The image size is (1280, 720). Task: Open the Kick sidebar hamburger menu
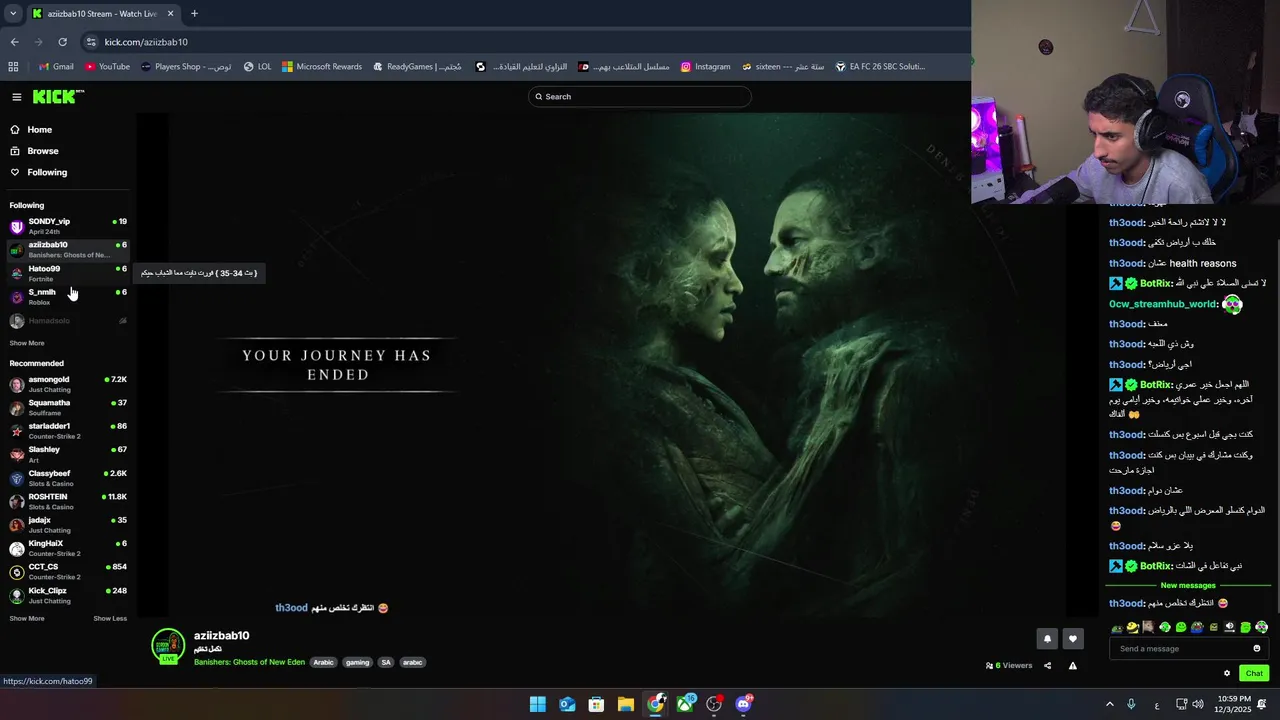tap(17, 97)
